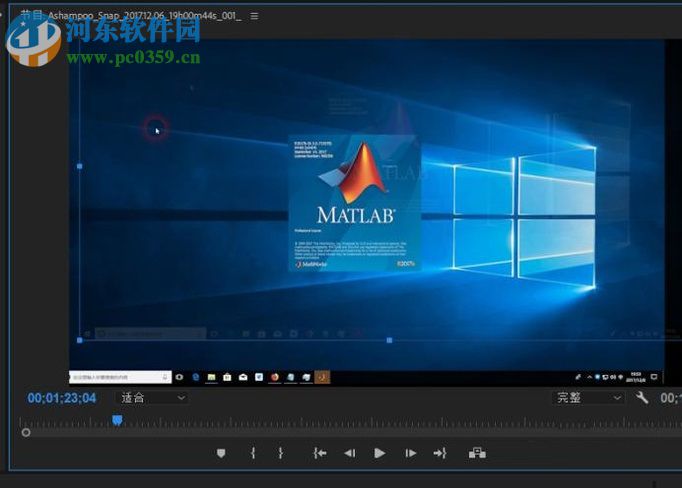Click the blue playhead on the time ruler
Screen dimensions: 682x488
click(x=117, y=420)
